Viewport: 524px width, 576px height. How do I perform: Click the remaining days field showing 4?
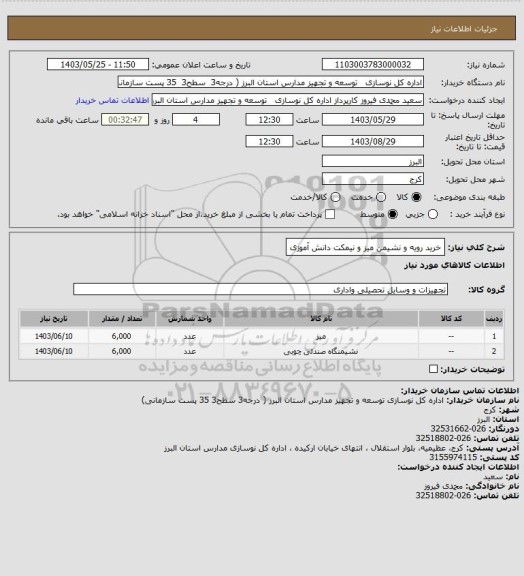(196, 120)
